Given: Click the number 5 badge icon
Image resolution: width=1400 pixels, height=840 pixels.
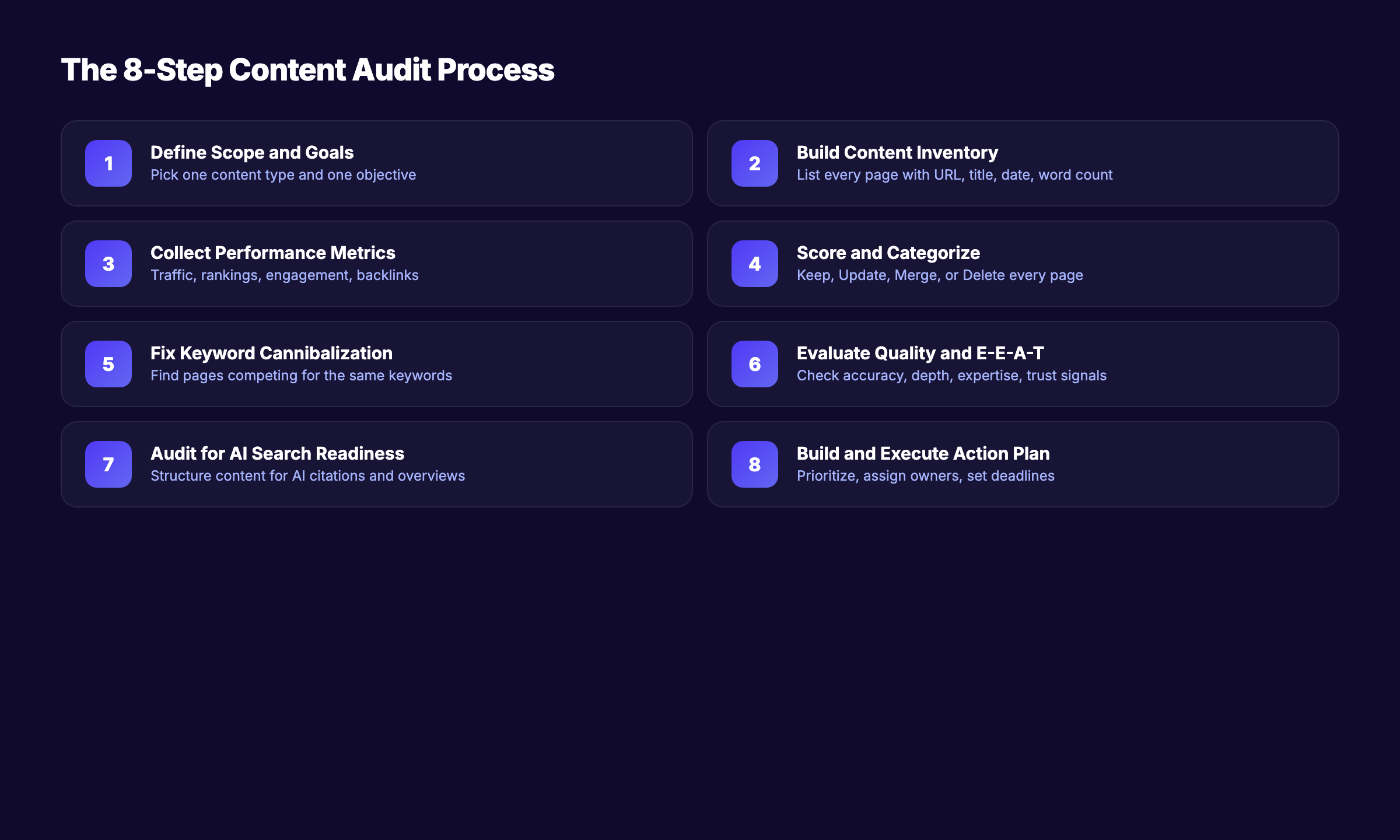Looking at the screenshot, I should pyautogui.click(x=108, y=364).
